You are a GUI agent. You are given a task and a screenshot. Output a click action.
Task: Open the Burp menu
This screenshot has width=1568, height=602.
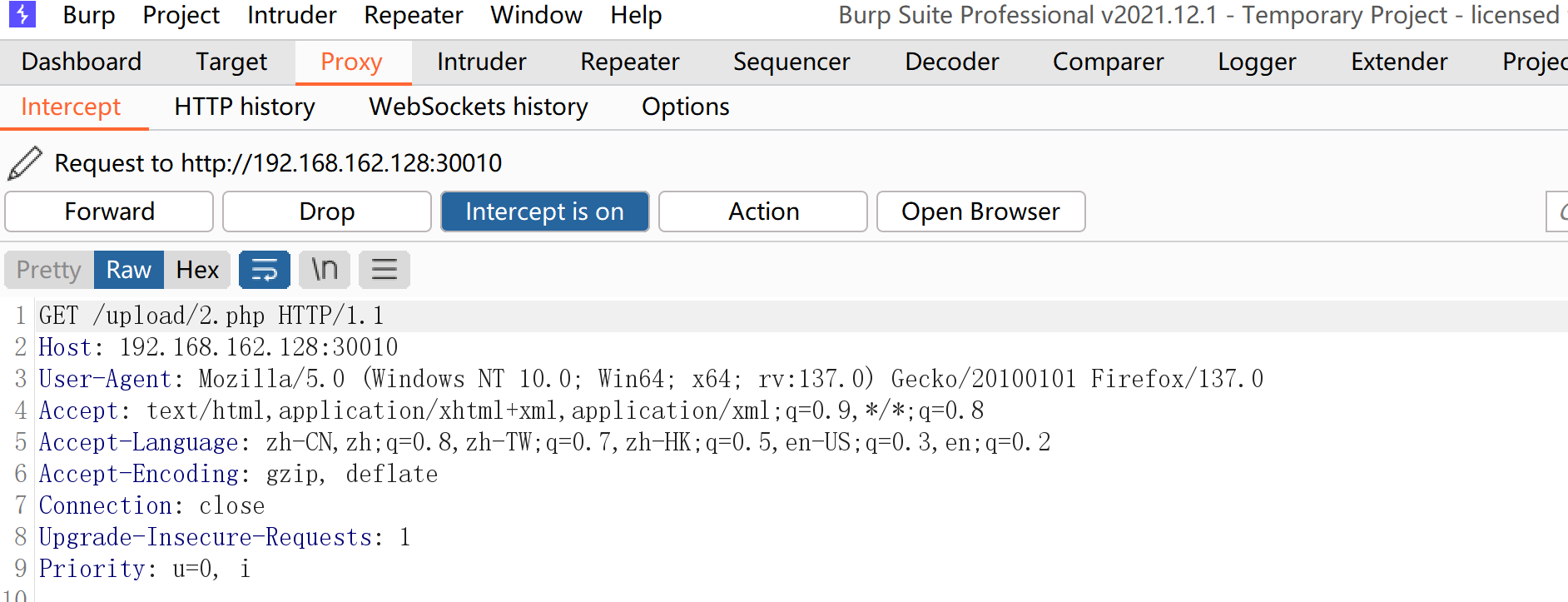89,15
